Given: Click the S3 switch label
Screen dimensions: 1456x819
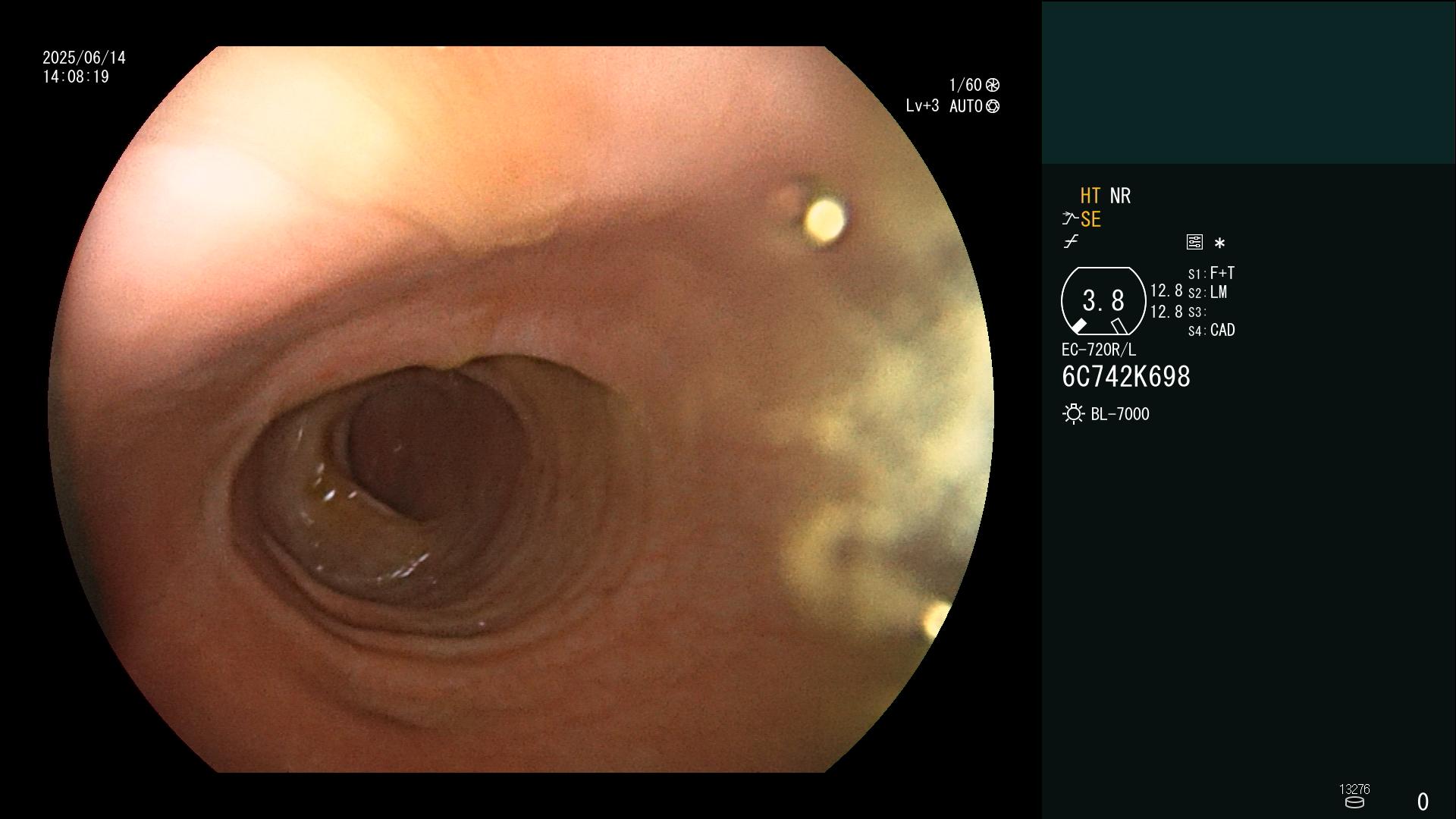Looking at the screenshot, I should (1197, 312).
